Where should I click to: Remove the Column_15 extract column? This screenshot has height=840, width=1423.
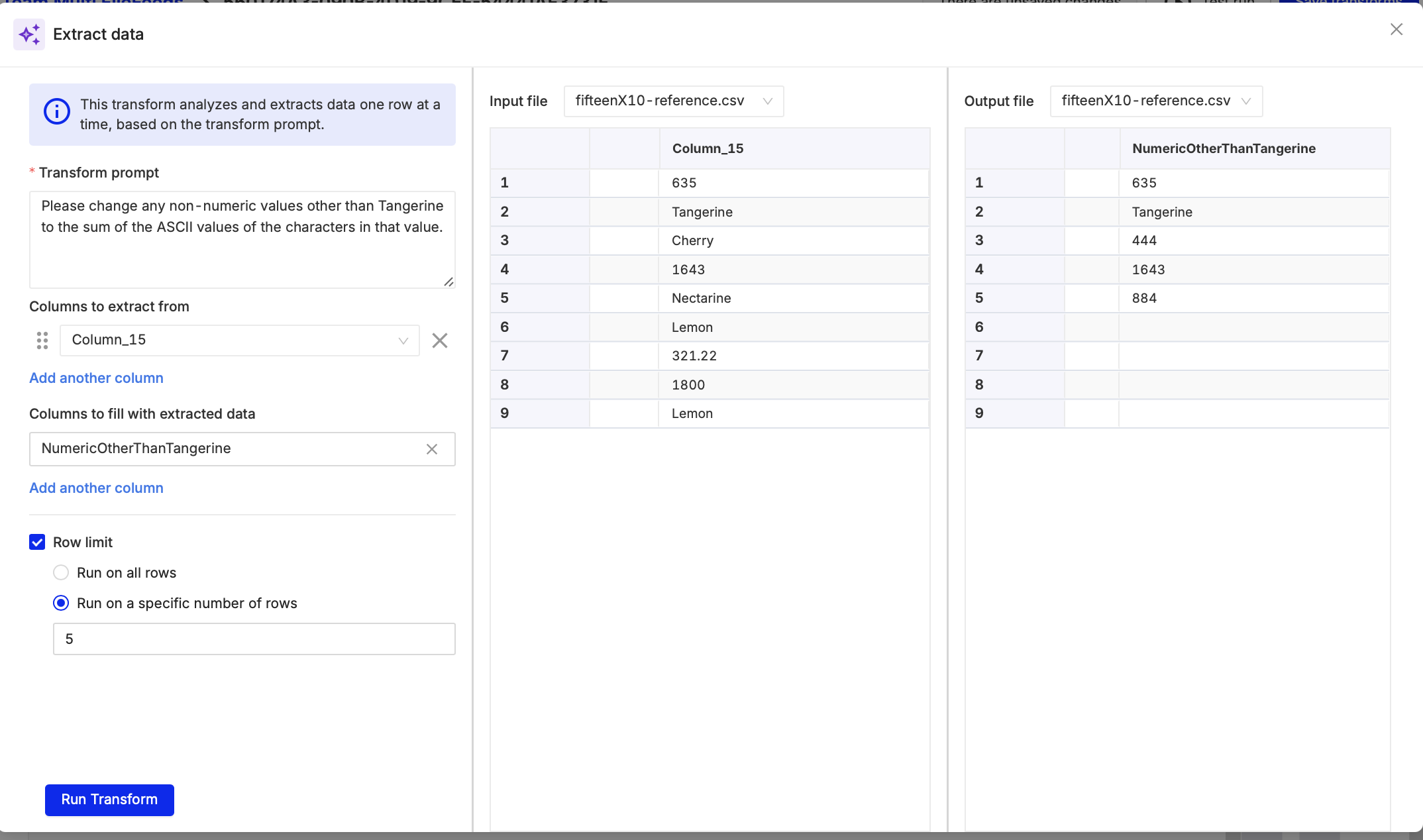[440, 341]
